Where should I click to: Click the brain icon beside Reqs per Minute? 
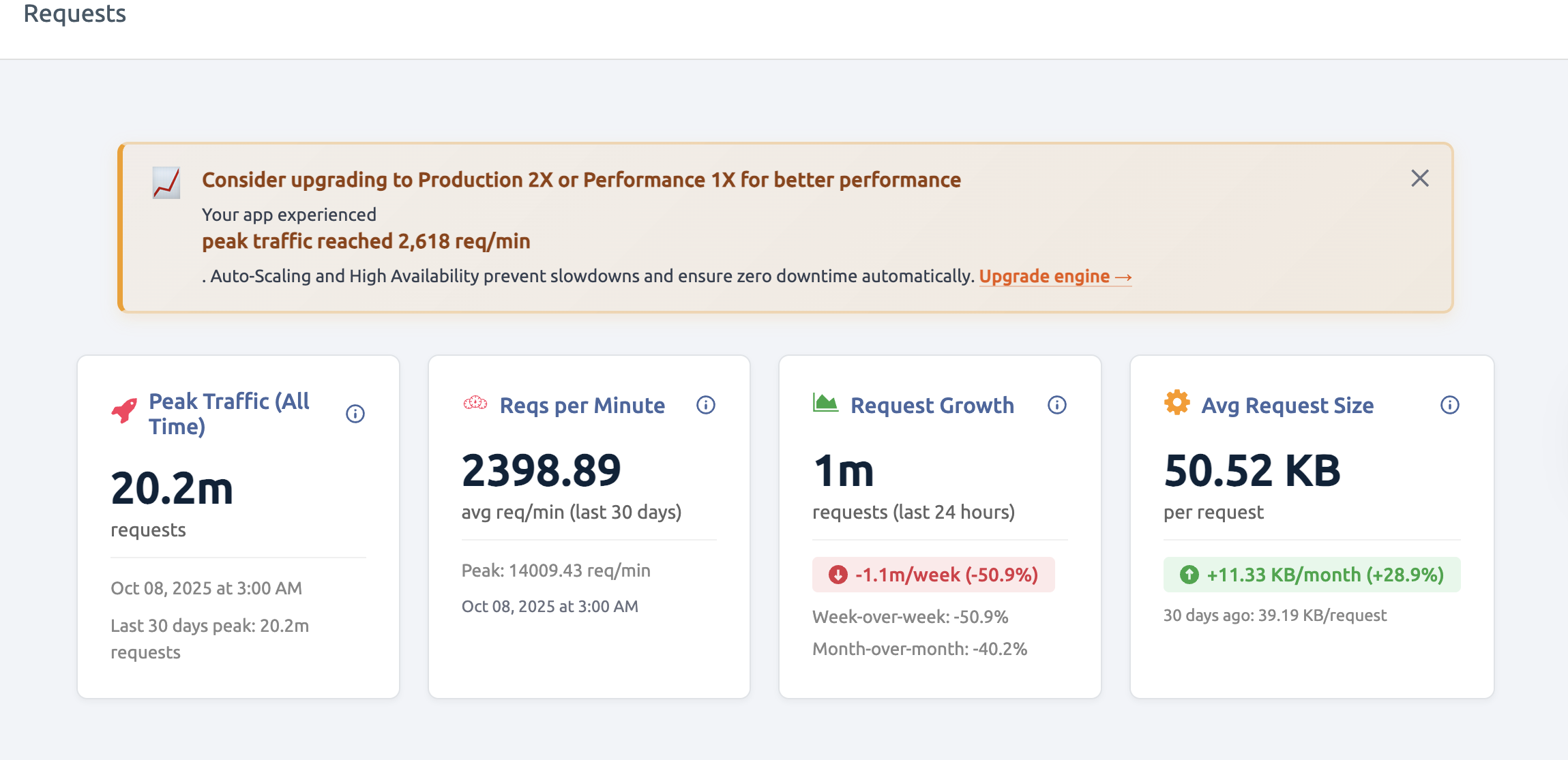pyautogui.click(x=475, y=404)
